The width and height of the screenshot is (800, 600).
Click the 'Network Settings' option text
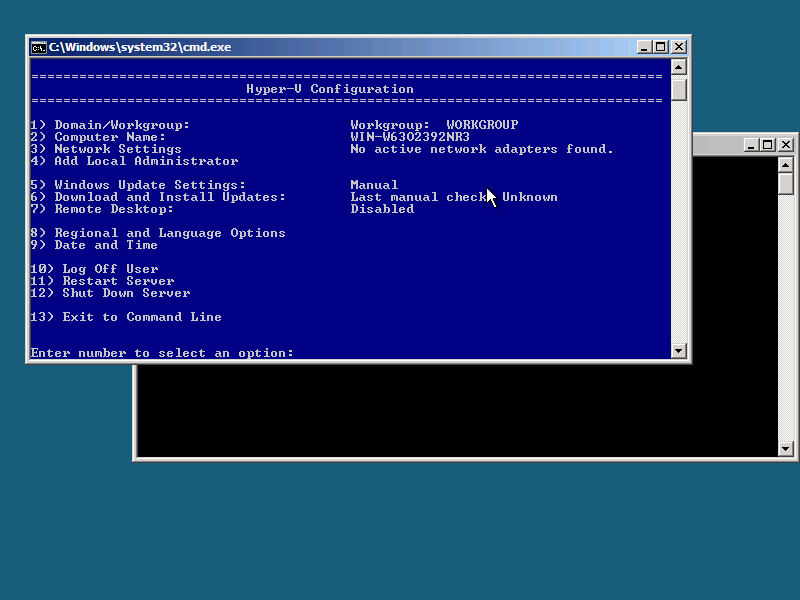pyautogui.click(x=118, y=149)
